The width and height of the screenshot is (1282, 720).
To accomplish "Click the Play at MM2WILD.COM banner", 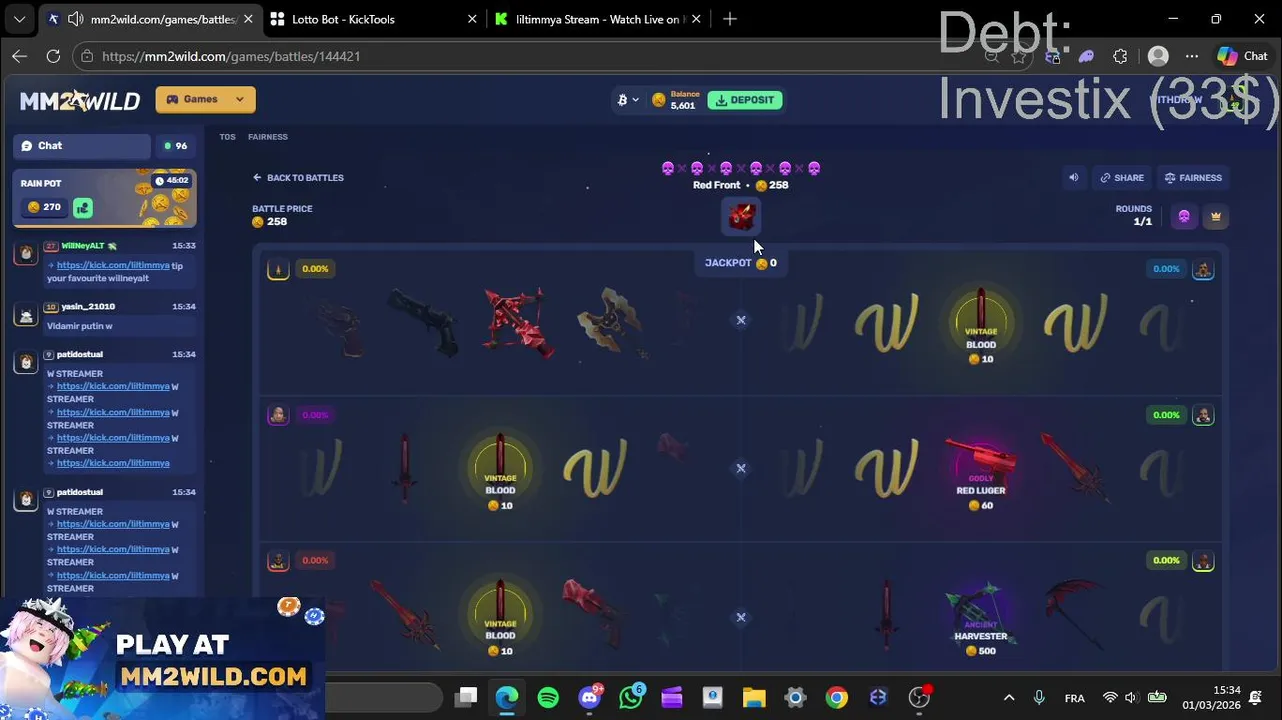I will tap(162, 658).
